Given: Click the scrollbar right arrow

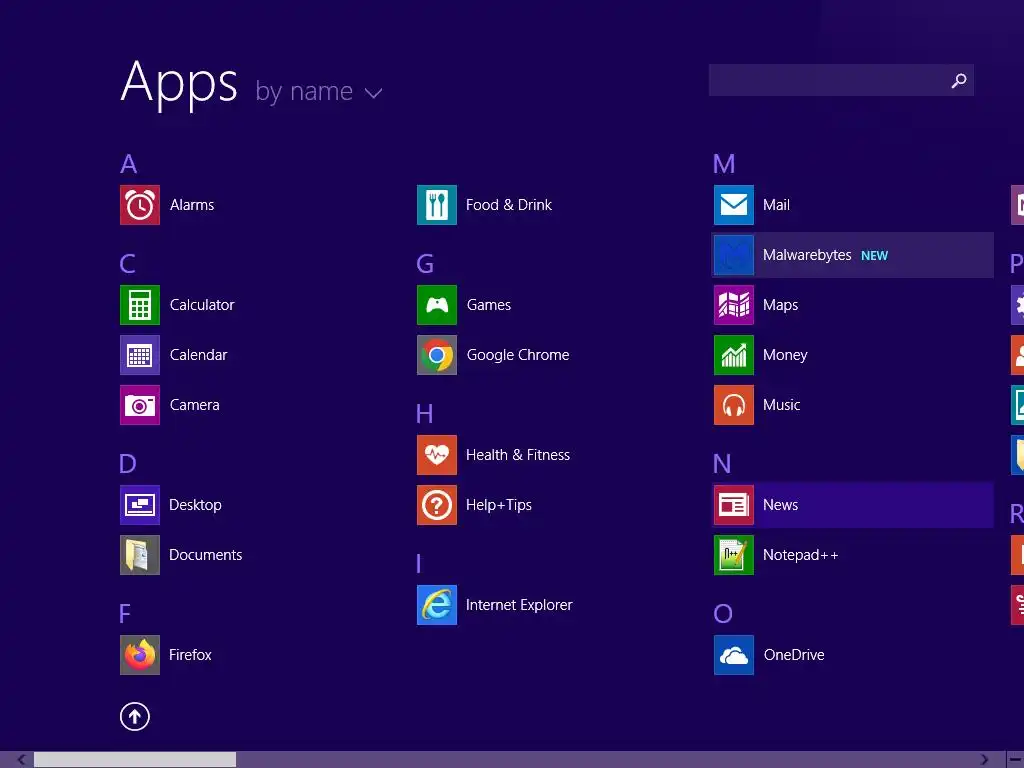Looking at the screenshot, I should pyautogui.click(x=984, y=760).
